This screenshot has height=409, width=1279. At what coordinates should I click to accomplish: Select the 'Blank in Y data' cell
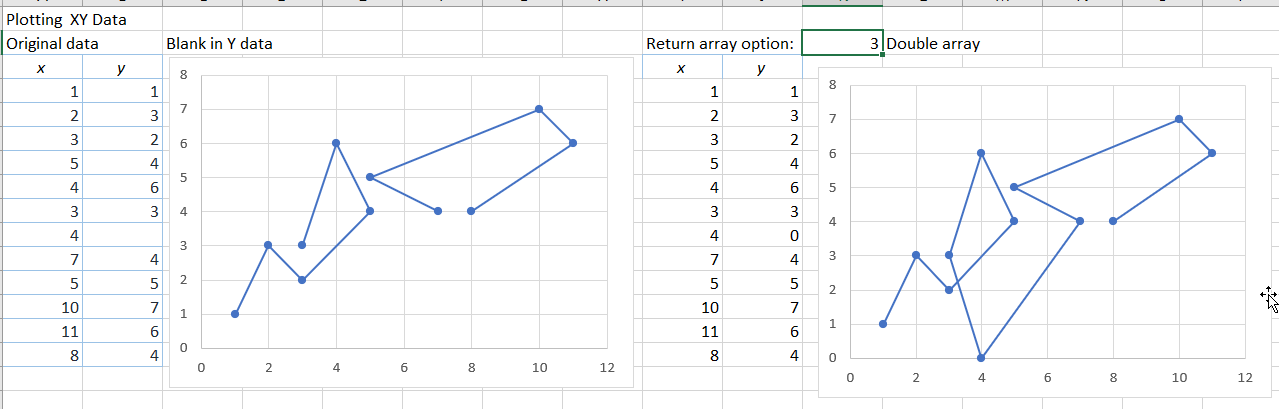(x=219, y=43)
